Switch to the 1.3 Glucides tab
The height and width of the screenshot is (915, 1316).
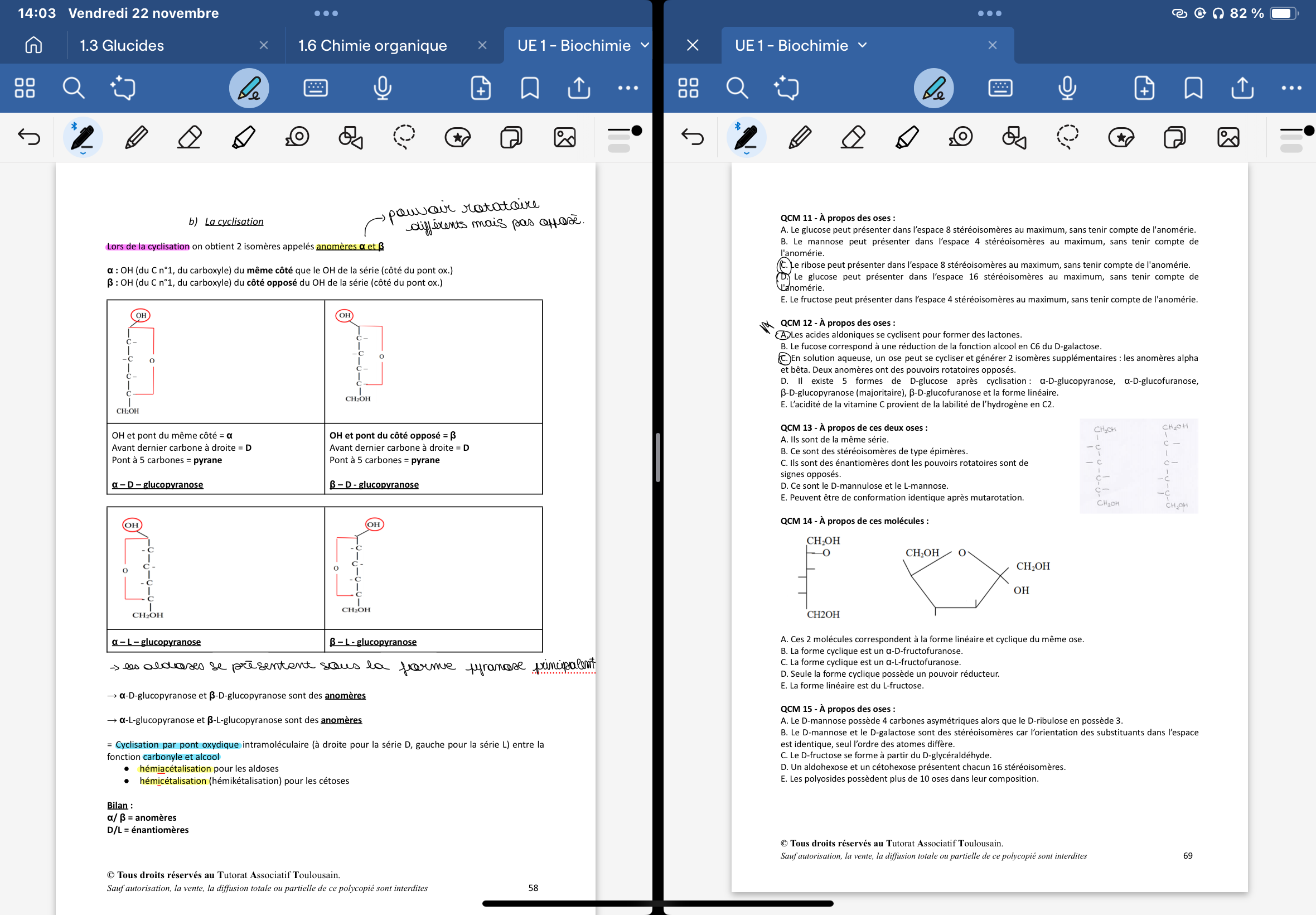[122, 45]
